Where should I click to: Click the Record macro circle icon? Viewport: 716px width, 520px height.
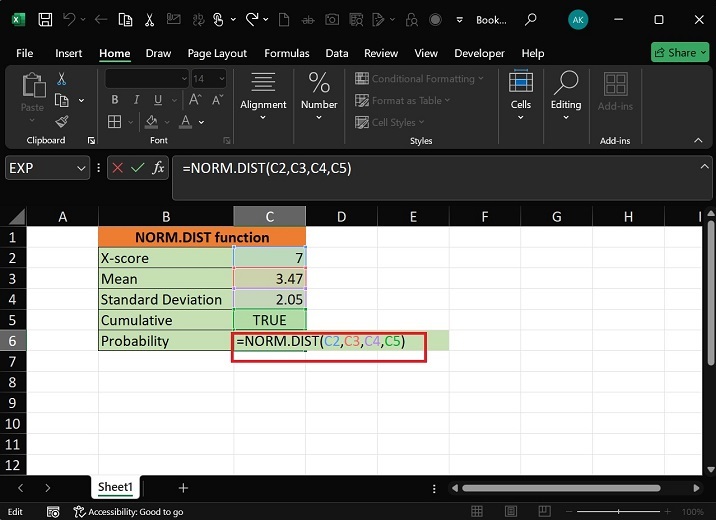pos(436,20)
